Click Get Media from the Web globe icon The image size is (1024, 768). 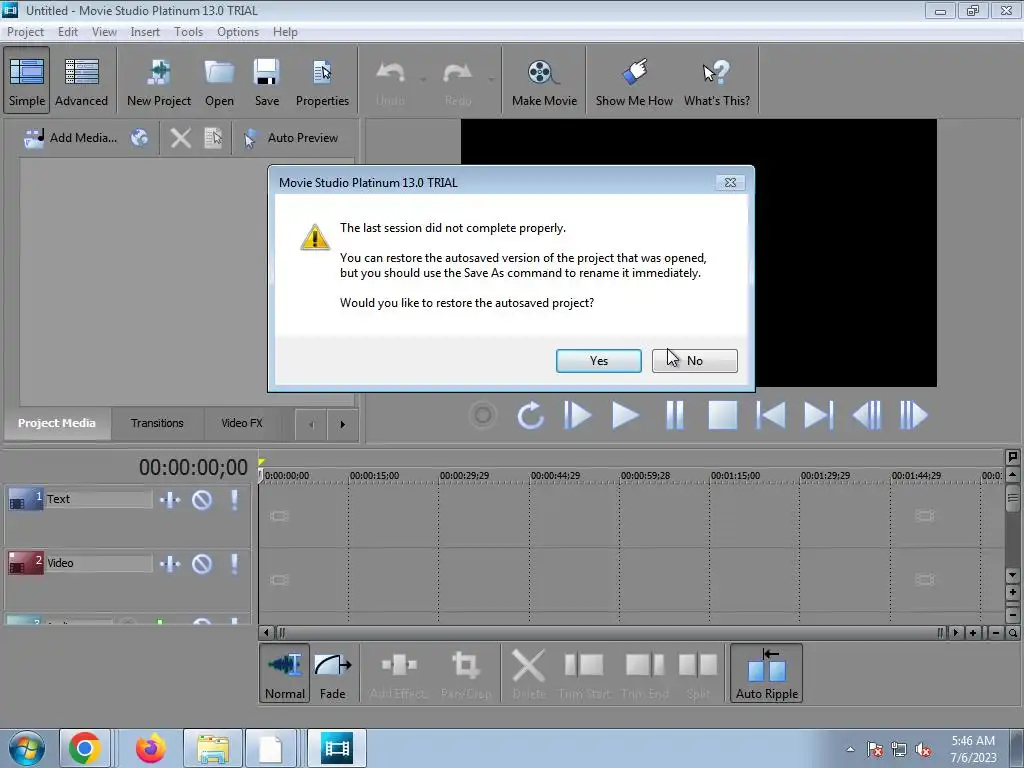tap(139, 138)
